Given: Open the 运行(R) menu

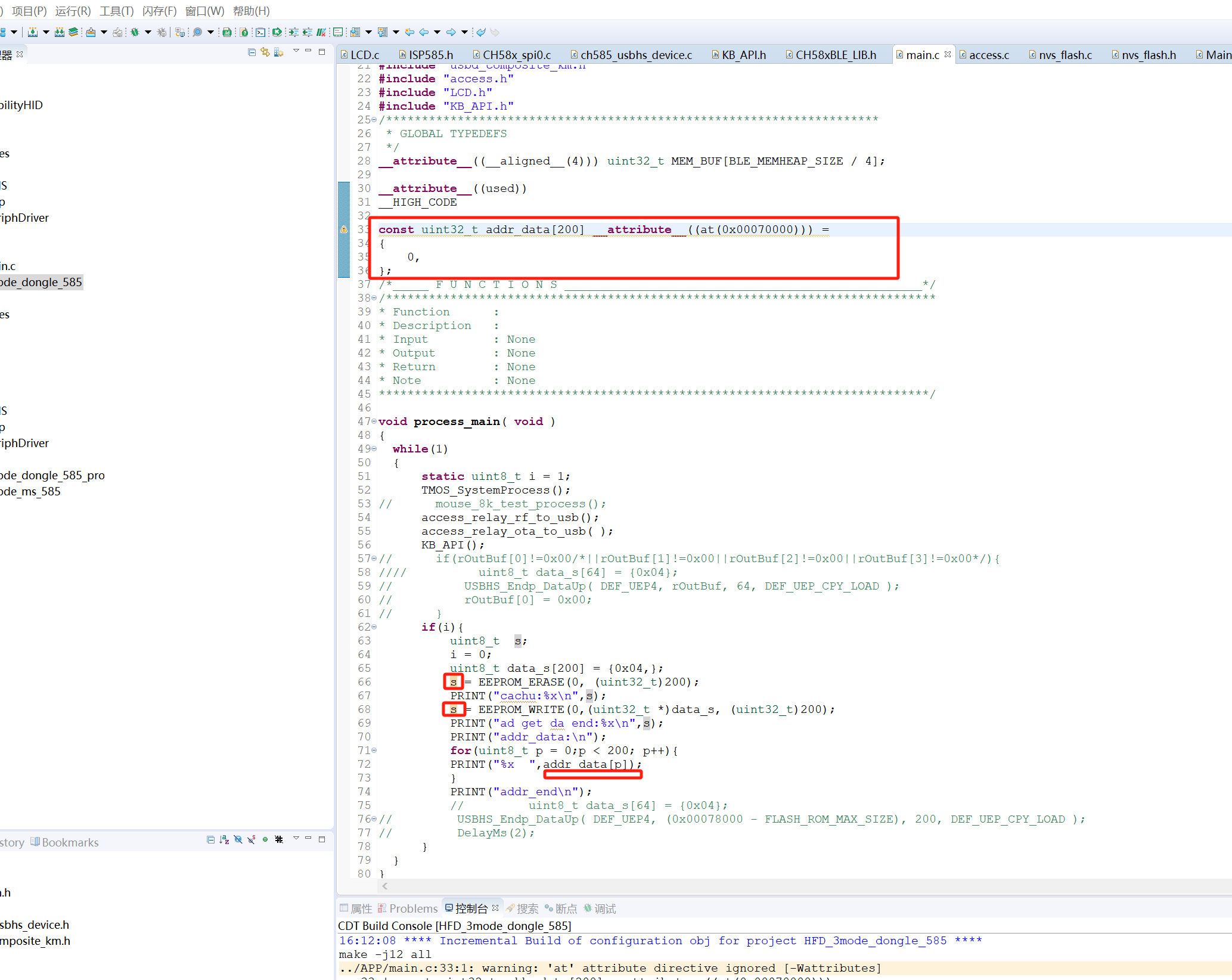Looking at the screenshot, I should coord(73,11).
